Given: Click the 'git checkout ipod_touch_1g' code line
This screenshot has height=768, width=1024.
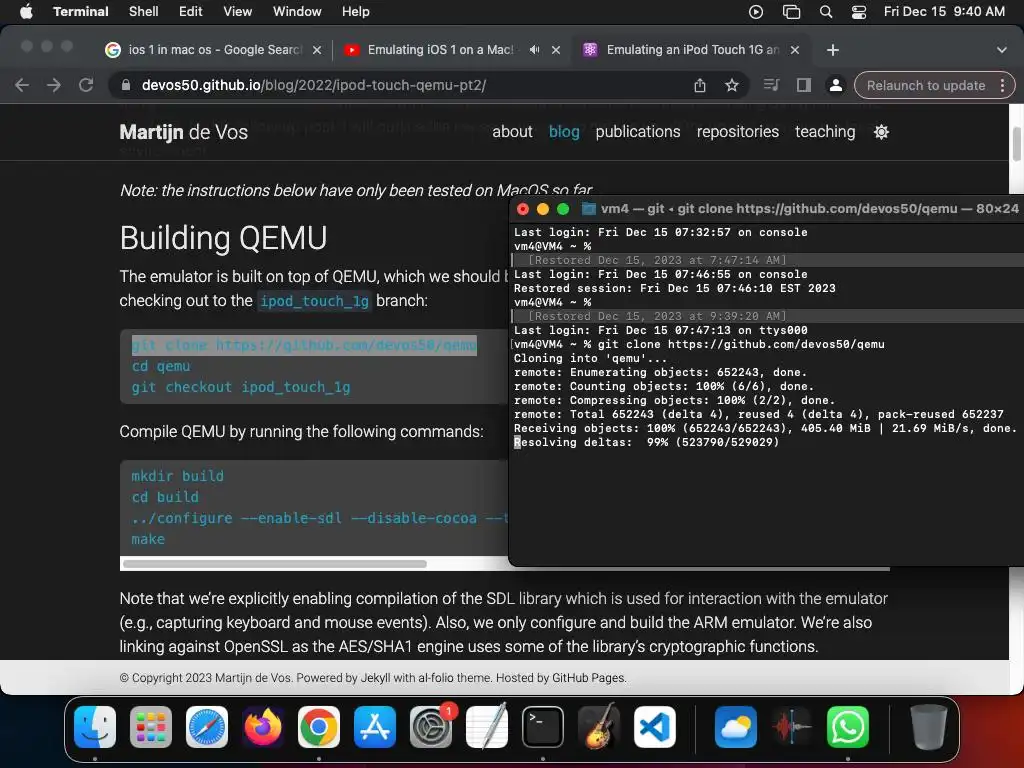Looking at the screenshot, I should pos(240,387).
